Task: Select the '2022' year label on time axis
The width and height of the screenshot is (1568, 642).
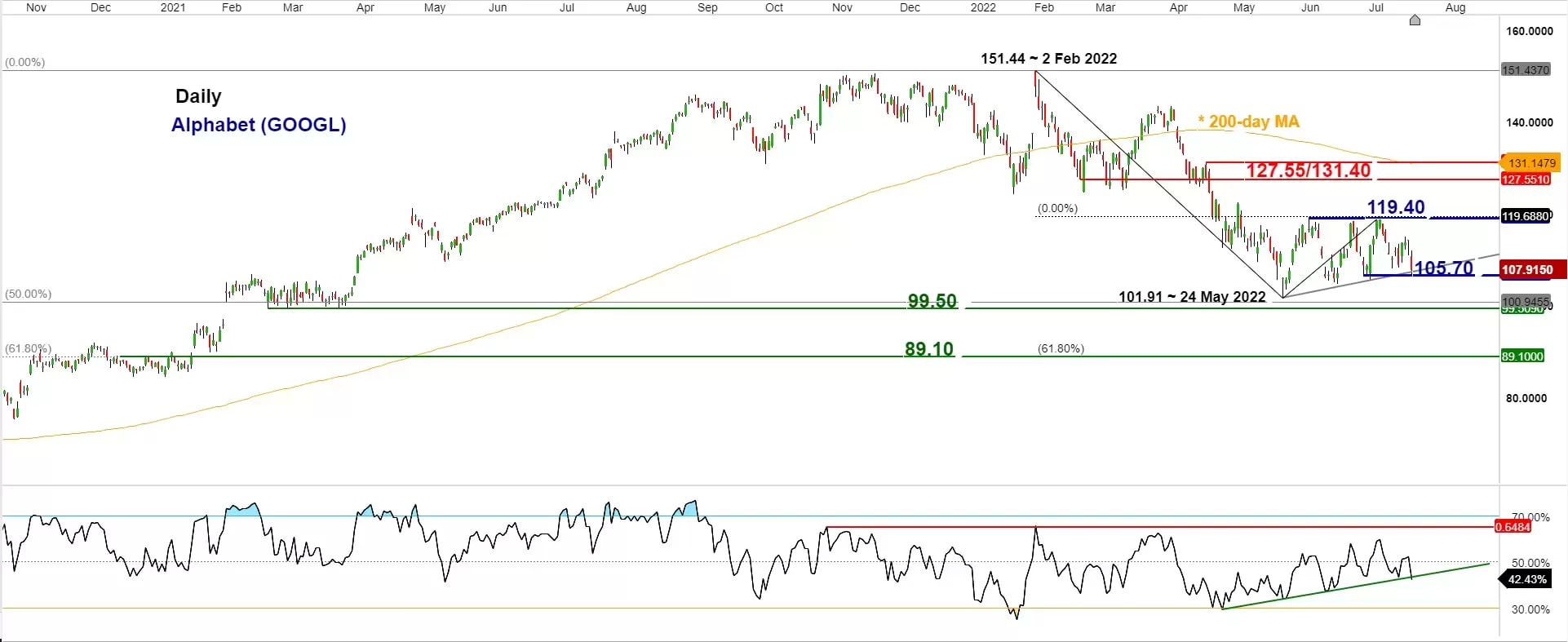Action: (x=983, y=7)
